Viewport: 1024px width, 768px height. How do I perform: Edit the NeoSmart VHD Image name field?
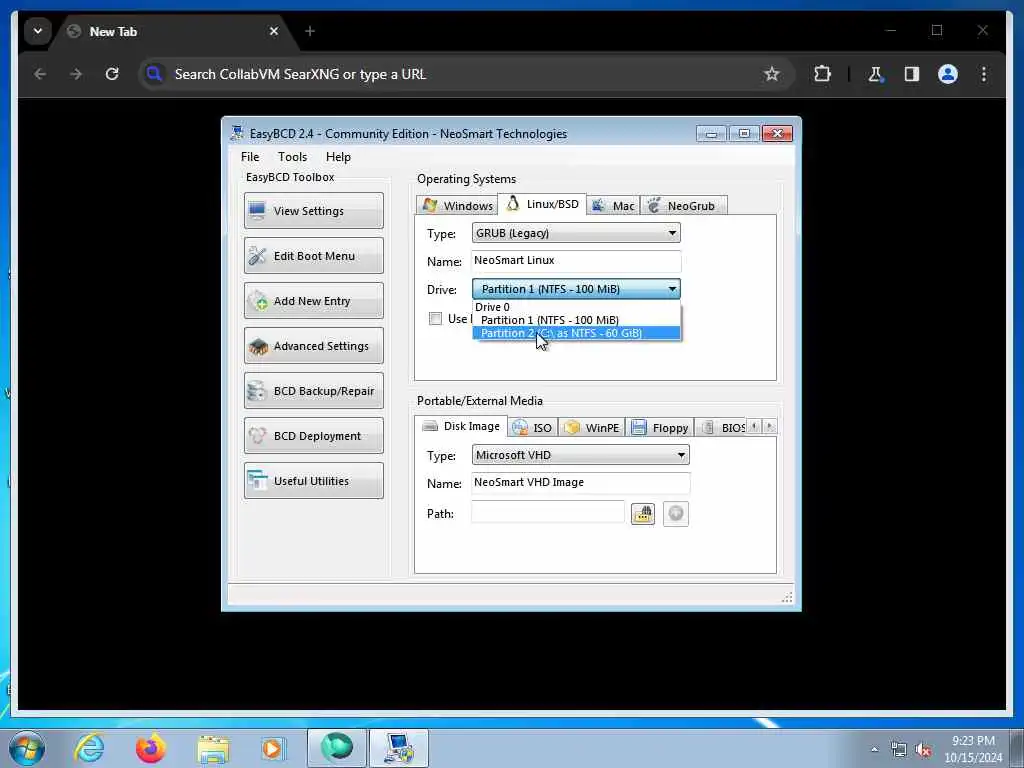(x=581, y=483)
